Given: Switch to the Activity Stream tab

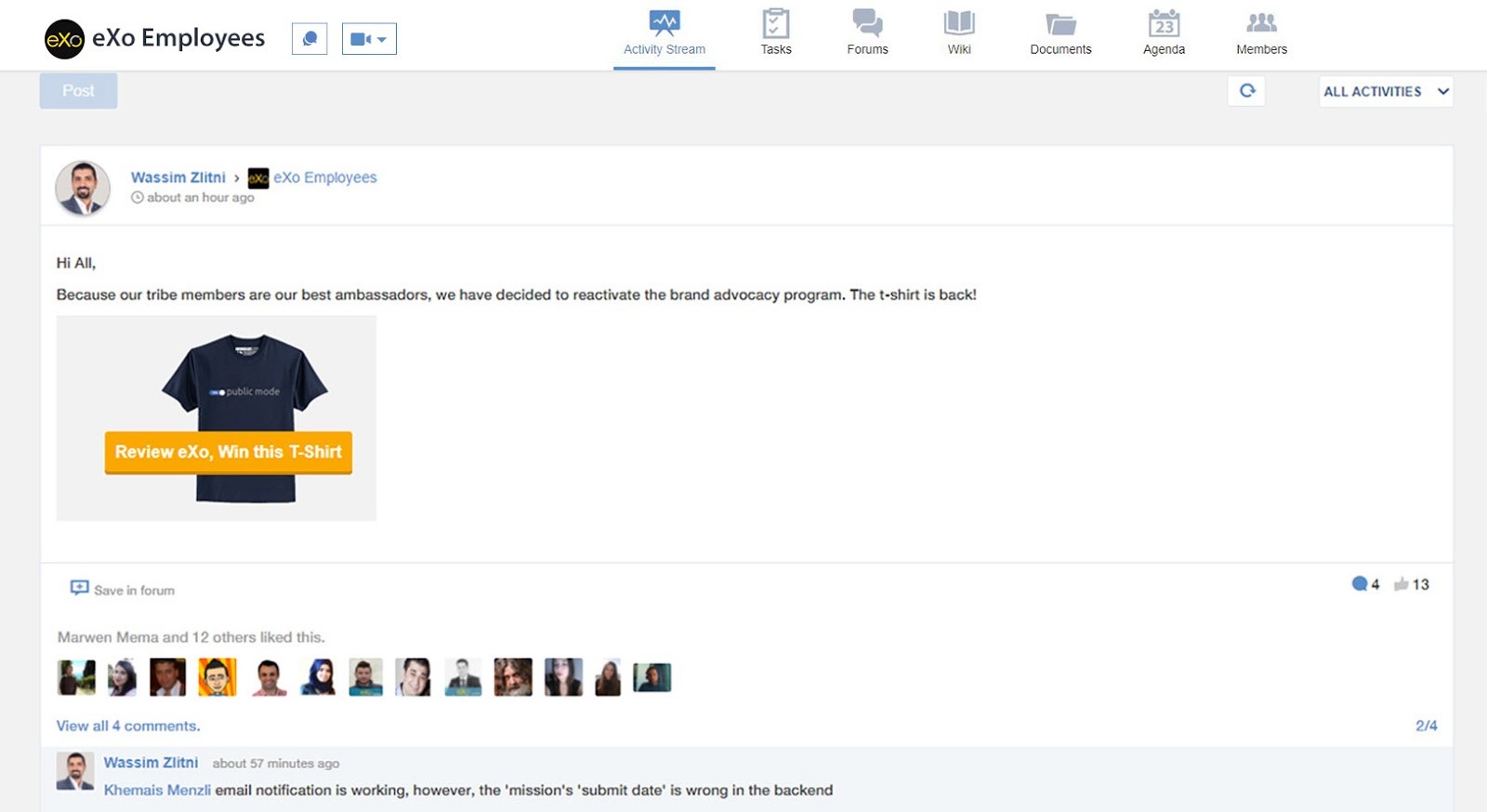Looking at the screenshot, I should click(x=665, y=34).
